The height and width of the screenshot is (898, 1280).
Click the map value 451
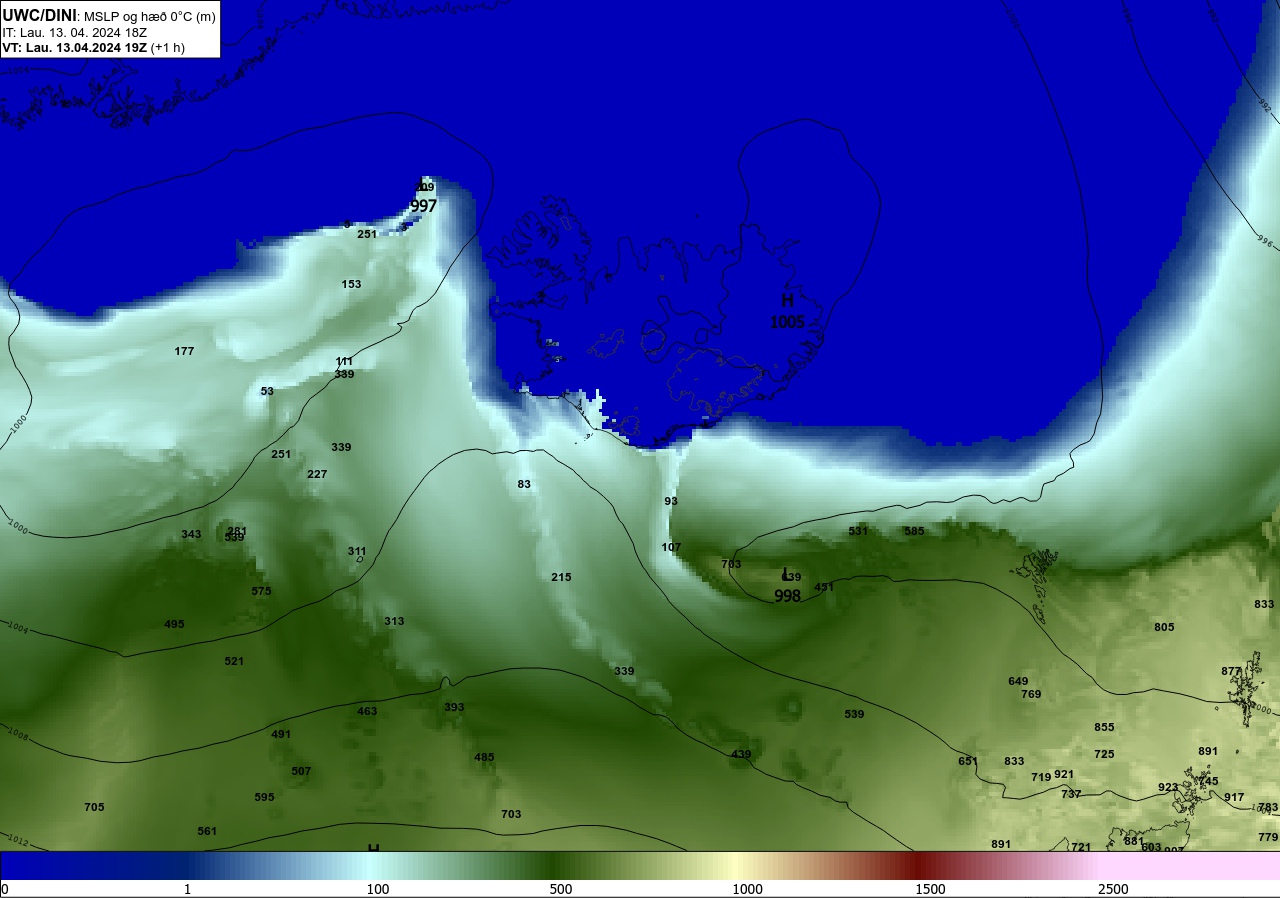pos(824,587)
